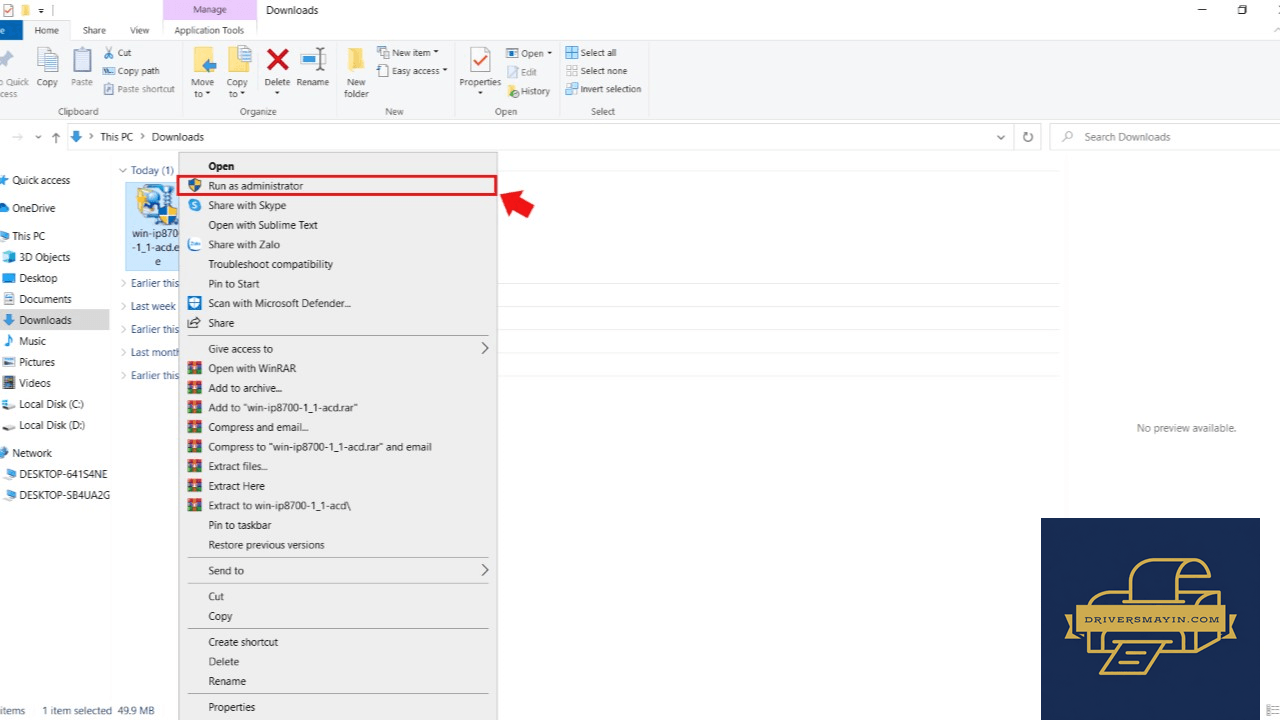Expand the Give access to submenu
Image resolution: width=1280 pixels, height=720 pixels.
point(340,349)
